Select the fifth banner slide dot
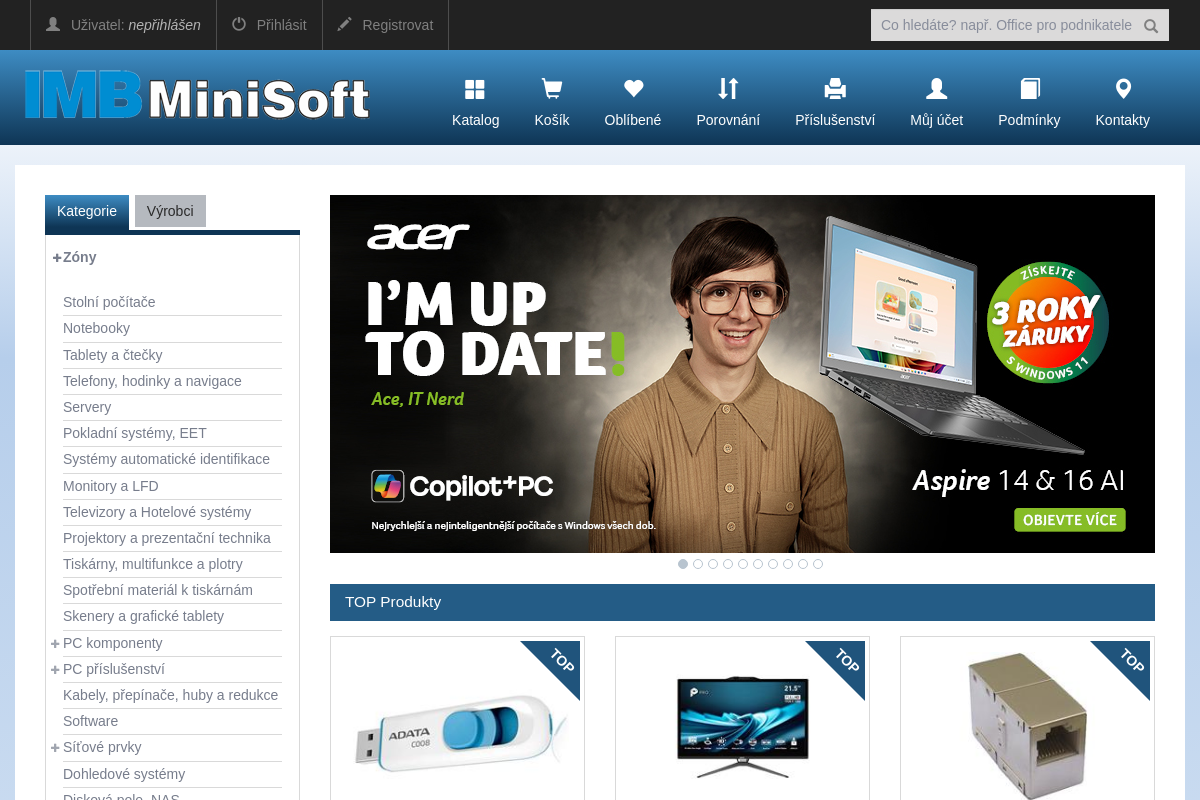This screenshot has width=1200, height=800. 743,564
